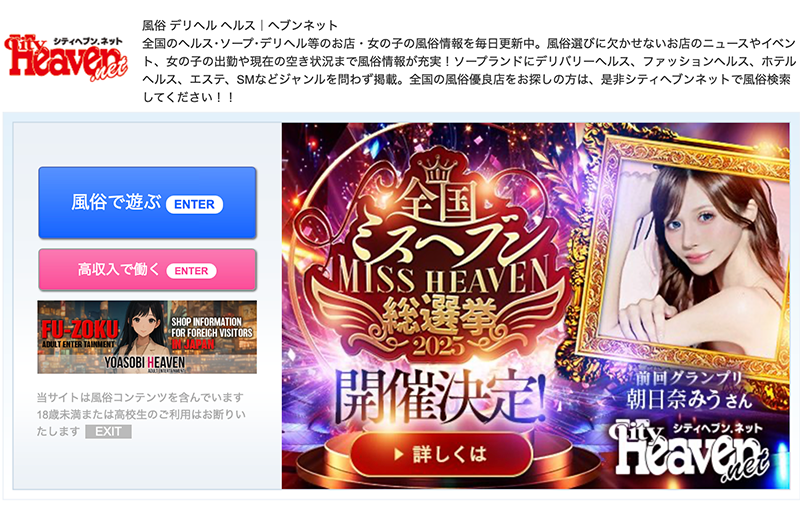Viewport: 800px width, 505px height.
Task: Click the City Heaven net logo at top left
Action: coord(66,57)
